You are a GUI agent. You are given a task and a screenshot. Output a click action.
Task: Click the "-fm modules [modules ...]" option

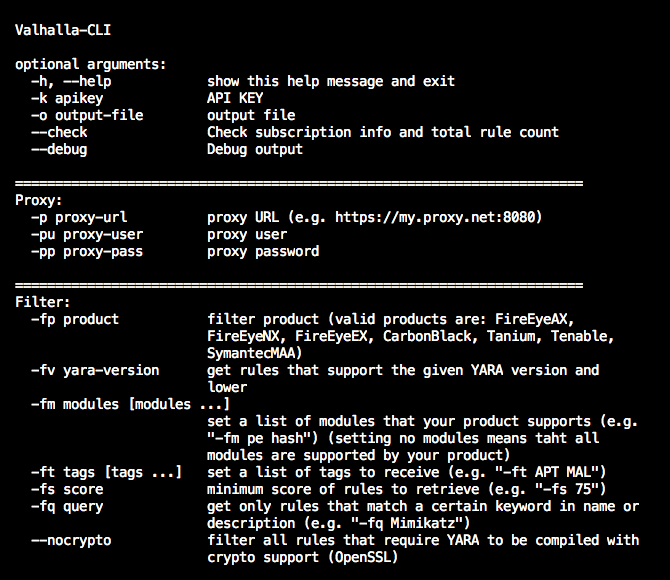(x=131, y=404)
